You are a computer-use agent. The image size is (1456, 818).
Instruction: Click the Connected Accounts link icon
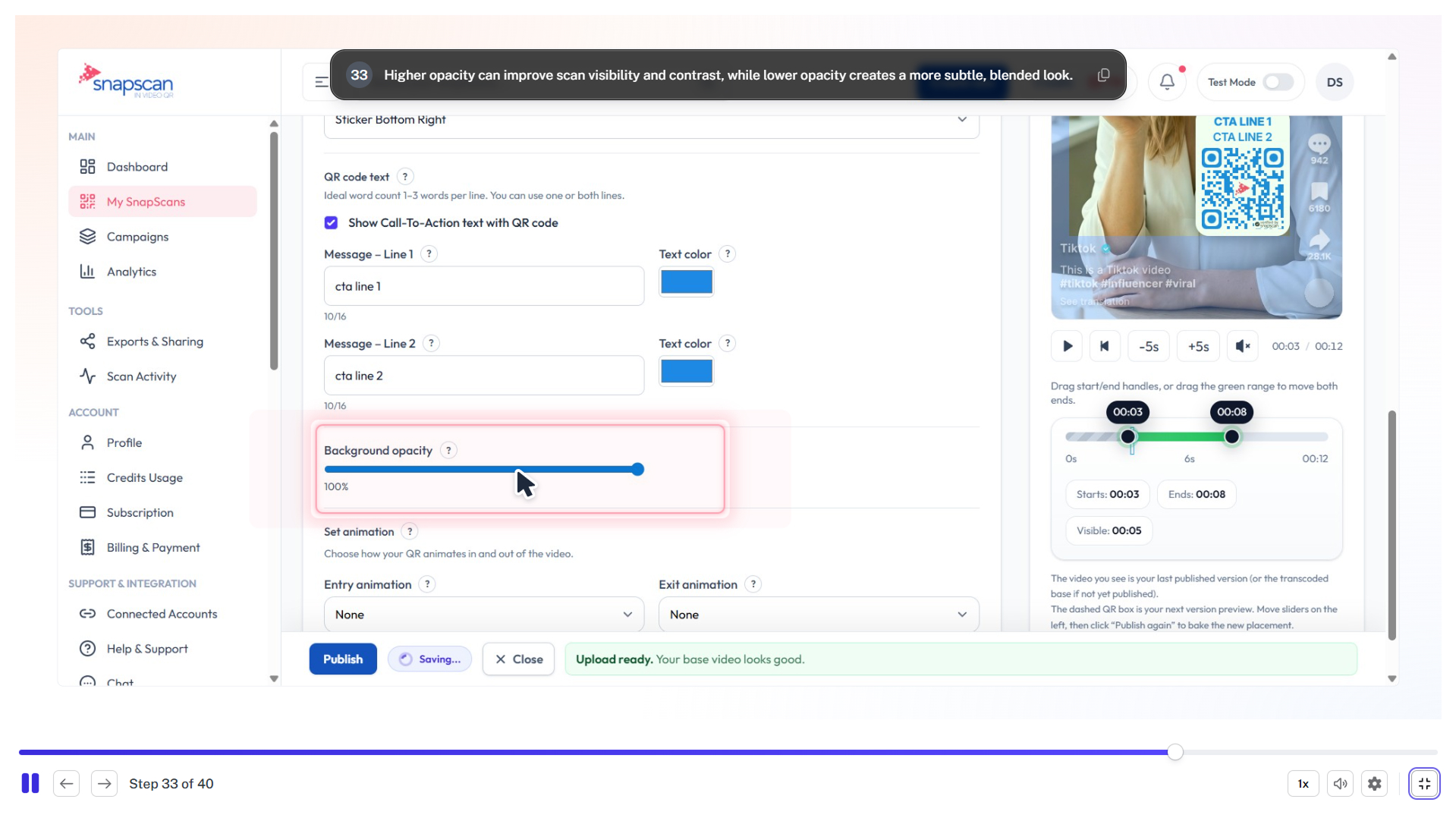(87, 614)
